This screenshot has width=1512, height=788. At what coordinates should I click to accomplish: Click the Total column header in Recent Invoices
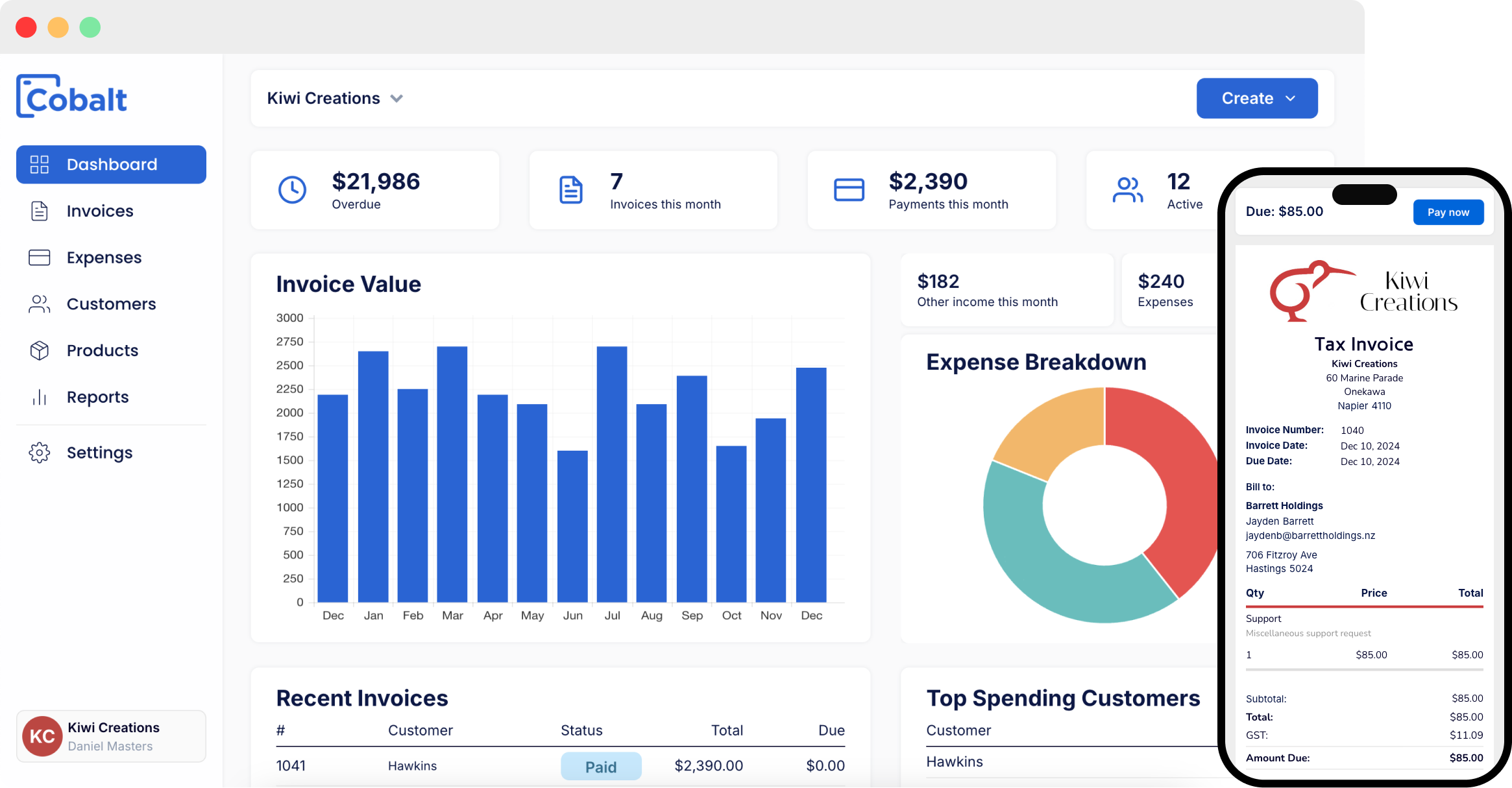pyautogui.click(x=727, y=731)
